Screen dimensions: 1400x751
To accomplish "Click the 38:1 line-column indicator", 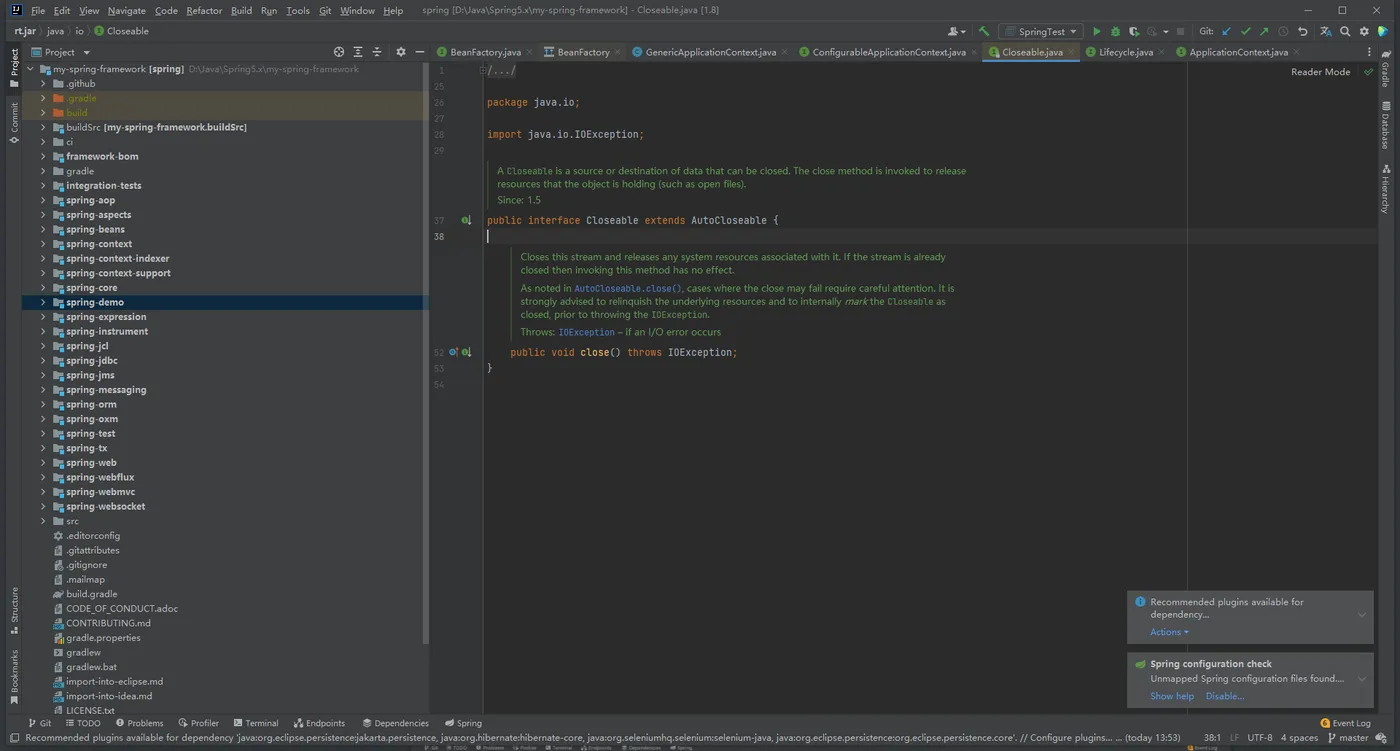I will click(1212, 738).
